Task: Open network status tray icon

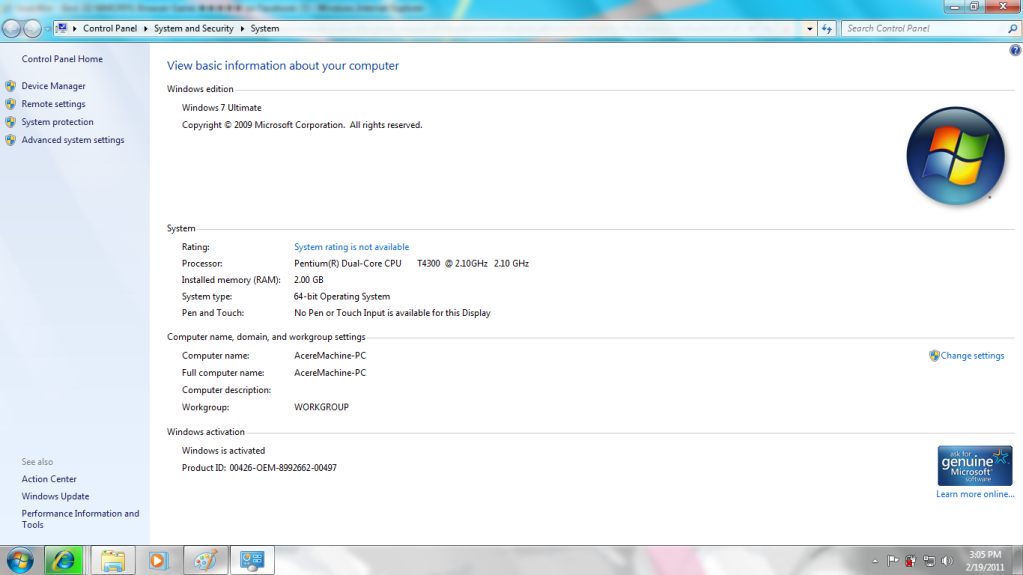Action: [929, 561]
